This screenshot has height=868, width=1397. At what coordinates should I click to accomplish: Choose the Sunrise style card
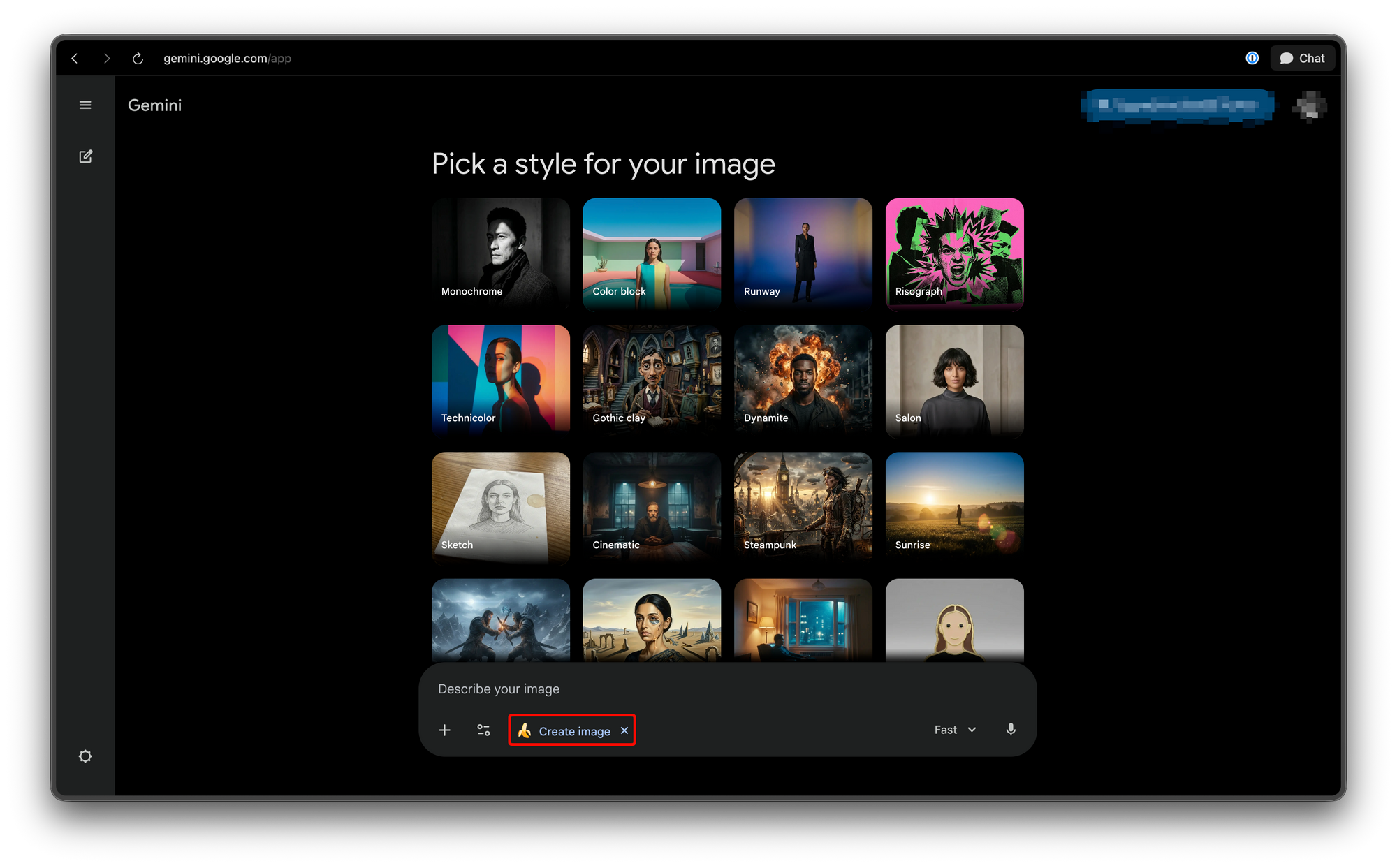tap(955, 508)
